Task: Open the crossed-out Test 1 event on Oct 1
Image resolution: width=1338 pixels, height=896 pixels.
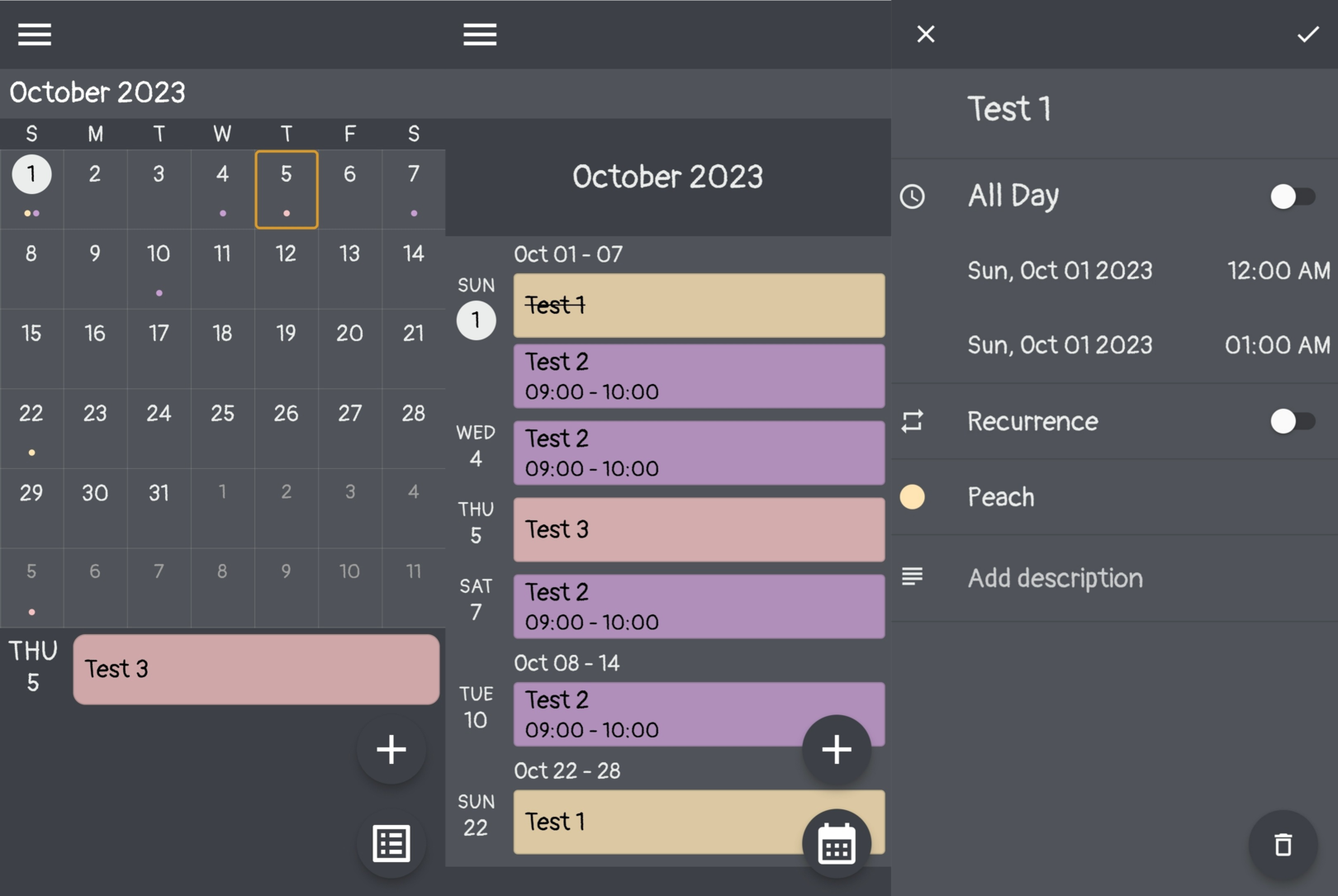Action: (698, 305)
